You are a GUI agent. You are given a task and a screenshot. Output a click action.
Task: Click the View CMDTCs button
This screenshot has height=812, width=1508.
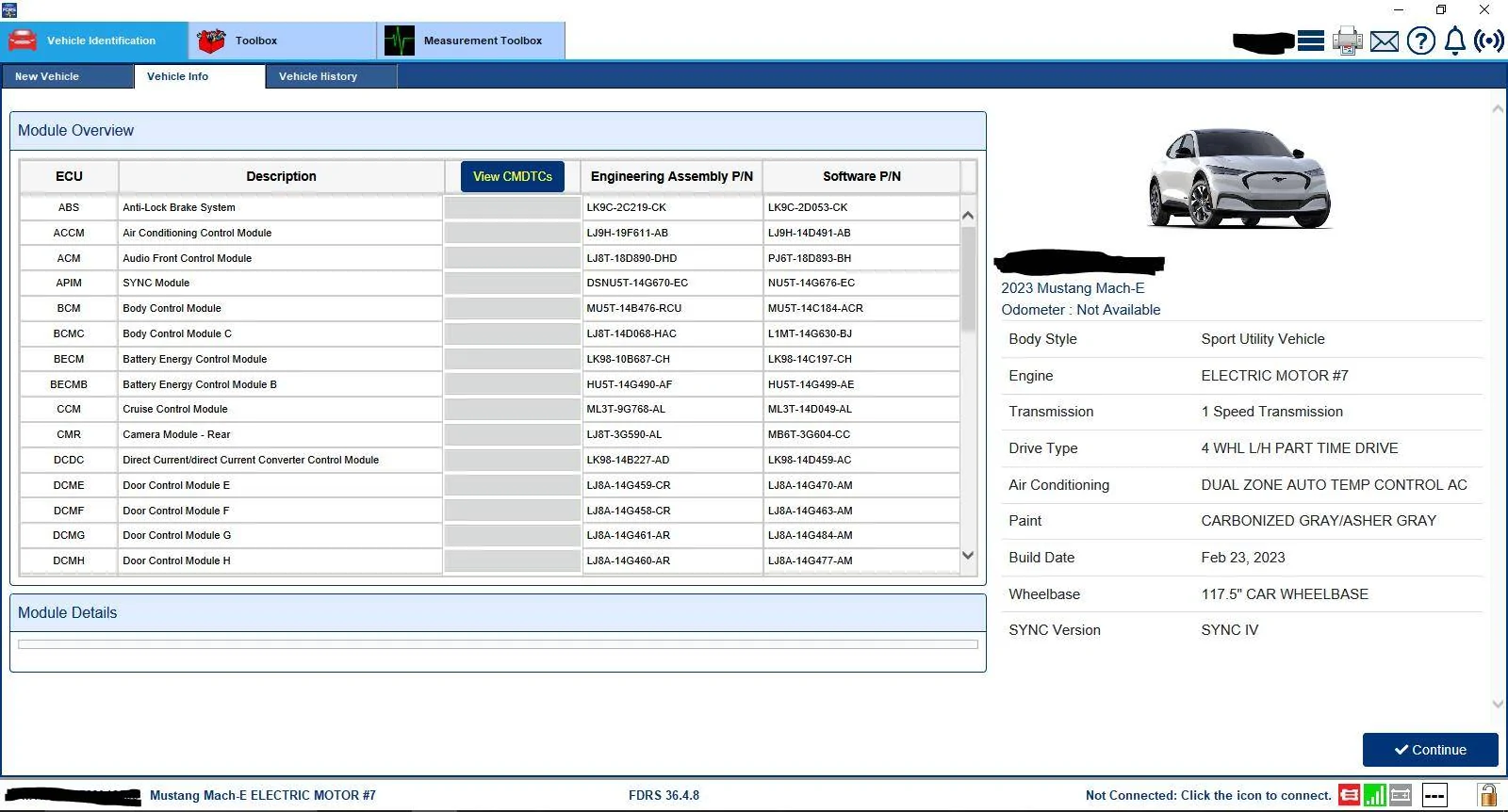pyautogui.click(x=513, y=176)
